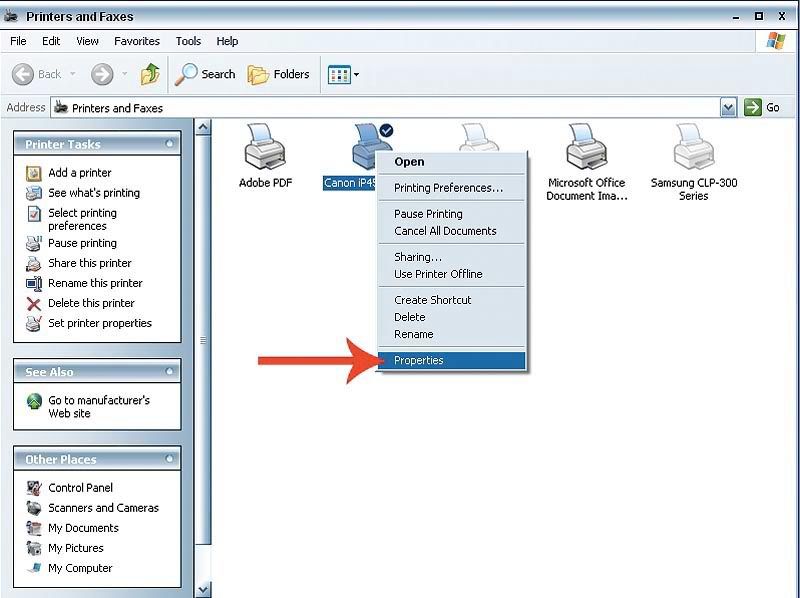Choose Properties in the context menu
800x598 pixels.
pyautogui.click(x=419, y=360)
